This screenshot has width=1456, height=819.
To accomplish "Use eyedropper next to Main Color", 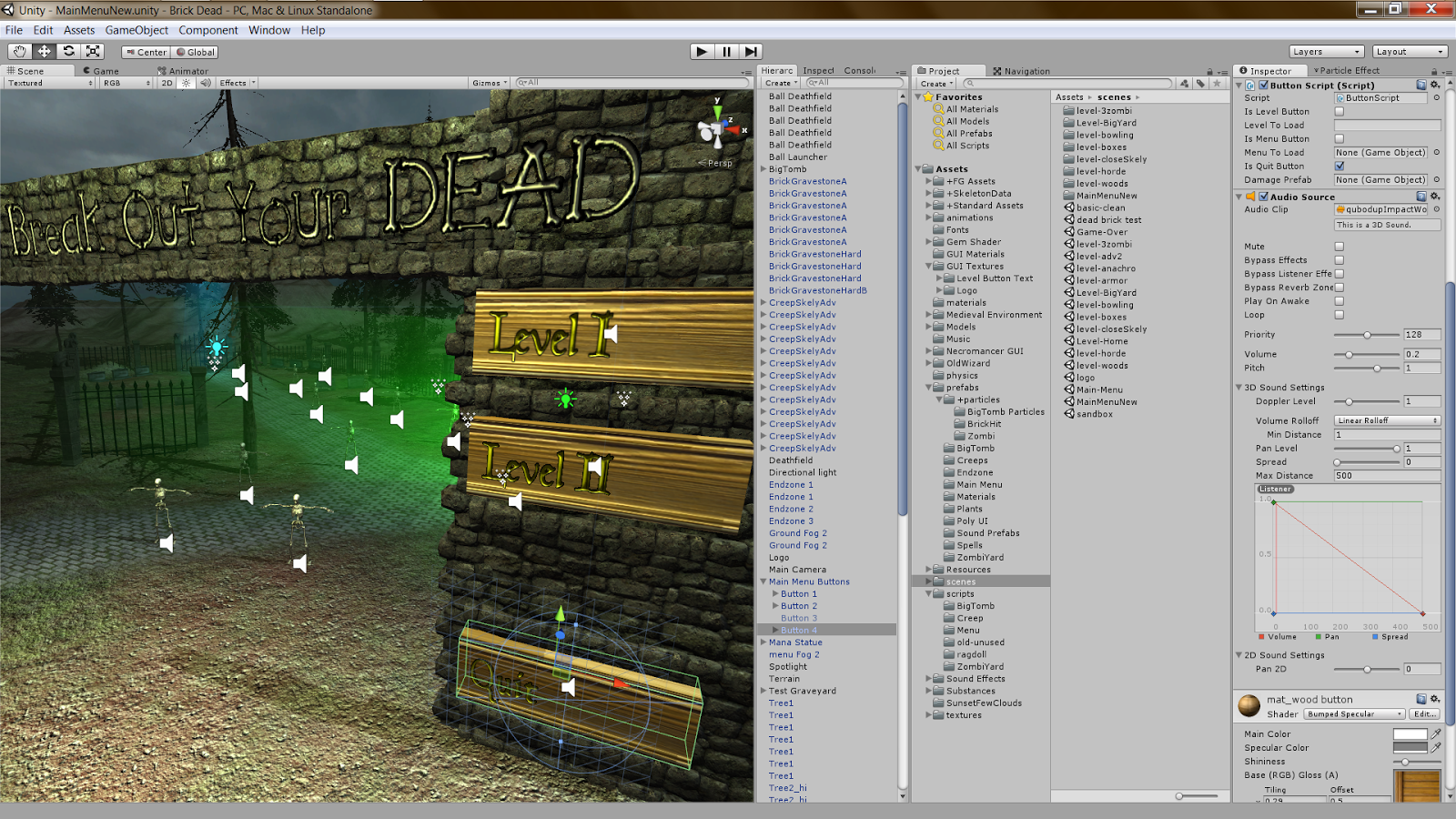I will [x=1436, y=733].
